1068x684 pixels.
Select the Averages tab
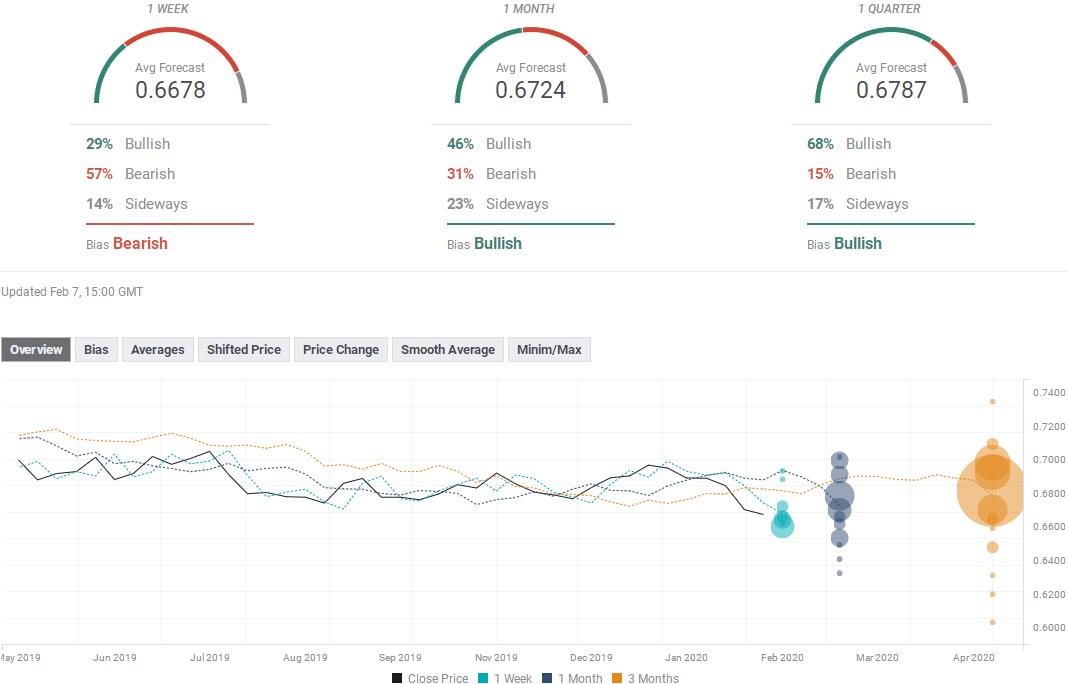click(157, 349)
